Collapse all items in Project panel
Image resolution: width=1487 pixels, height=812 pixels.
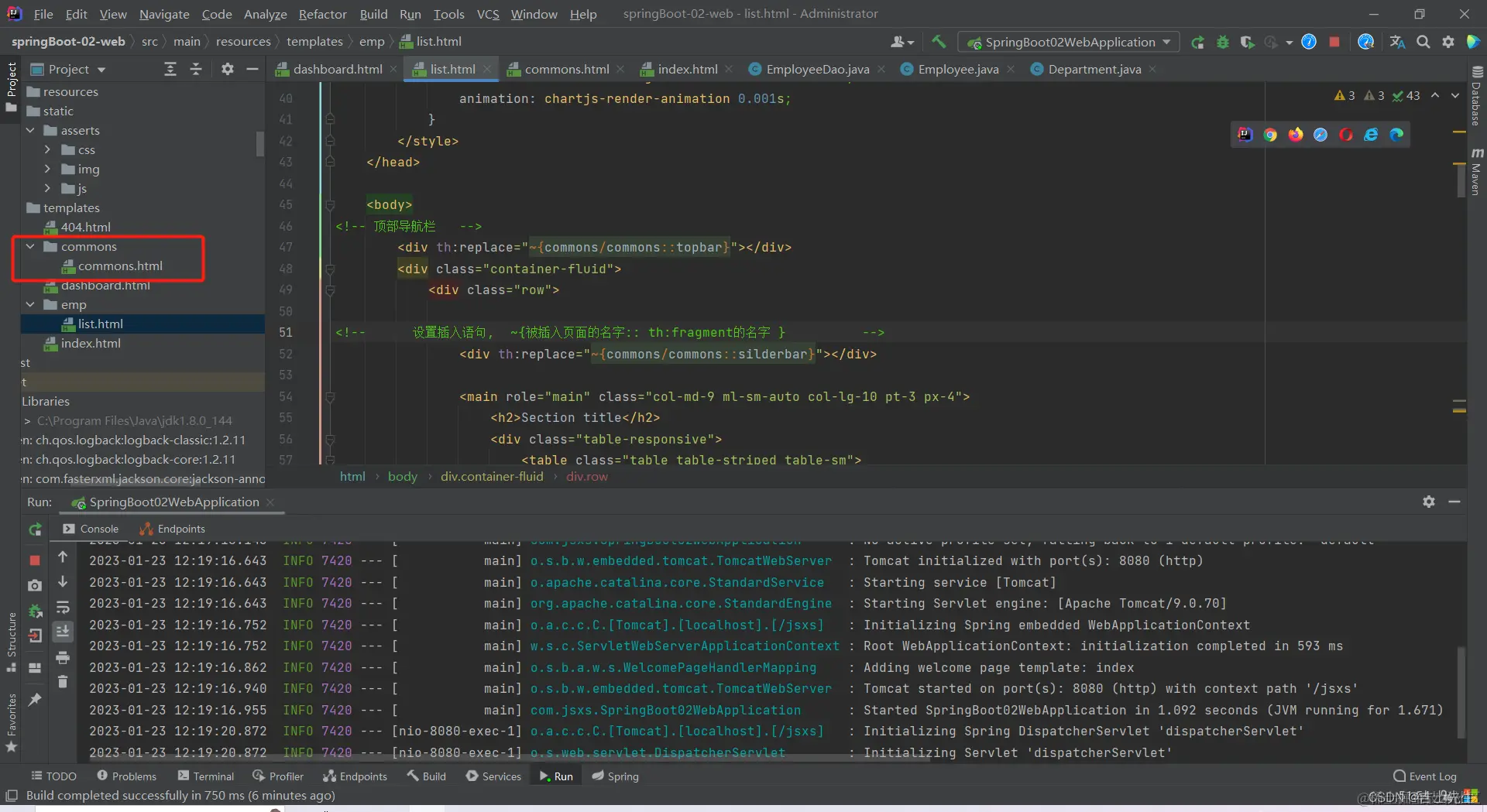pyautogui.click(x=196, y=70)
